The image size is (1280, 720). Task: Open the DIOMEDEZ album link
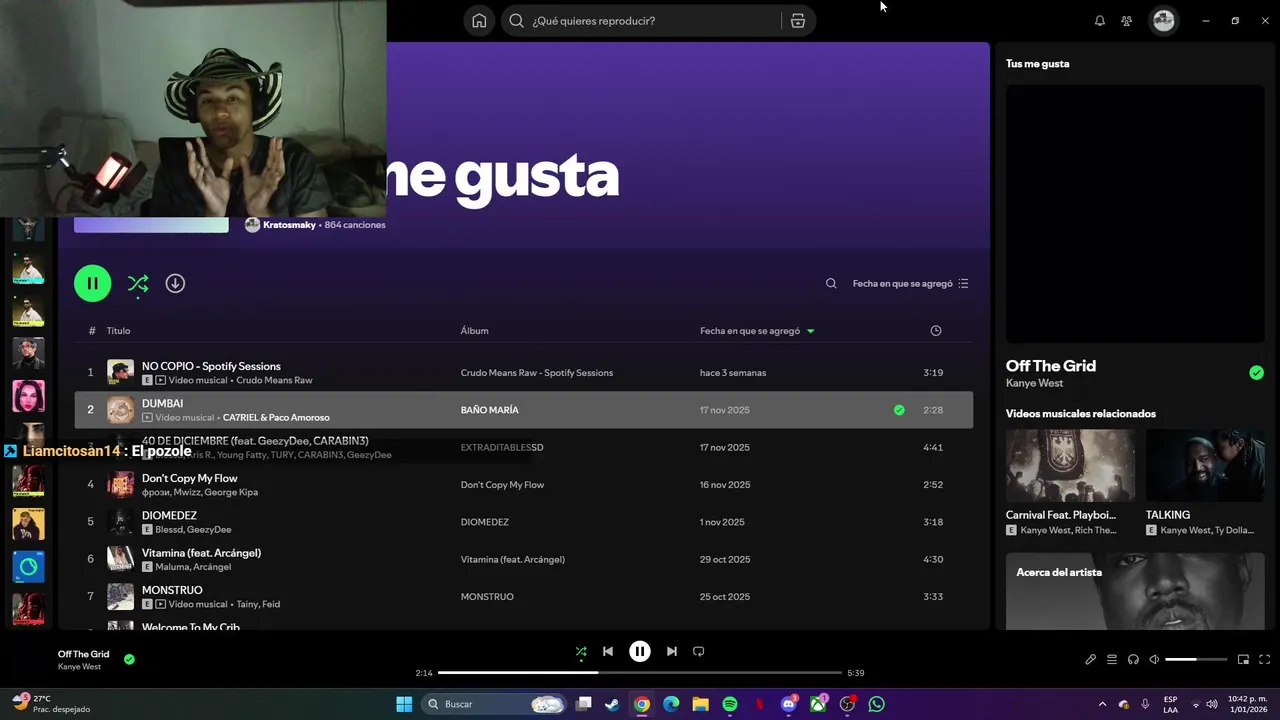pos(484,522)
